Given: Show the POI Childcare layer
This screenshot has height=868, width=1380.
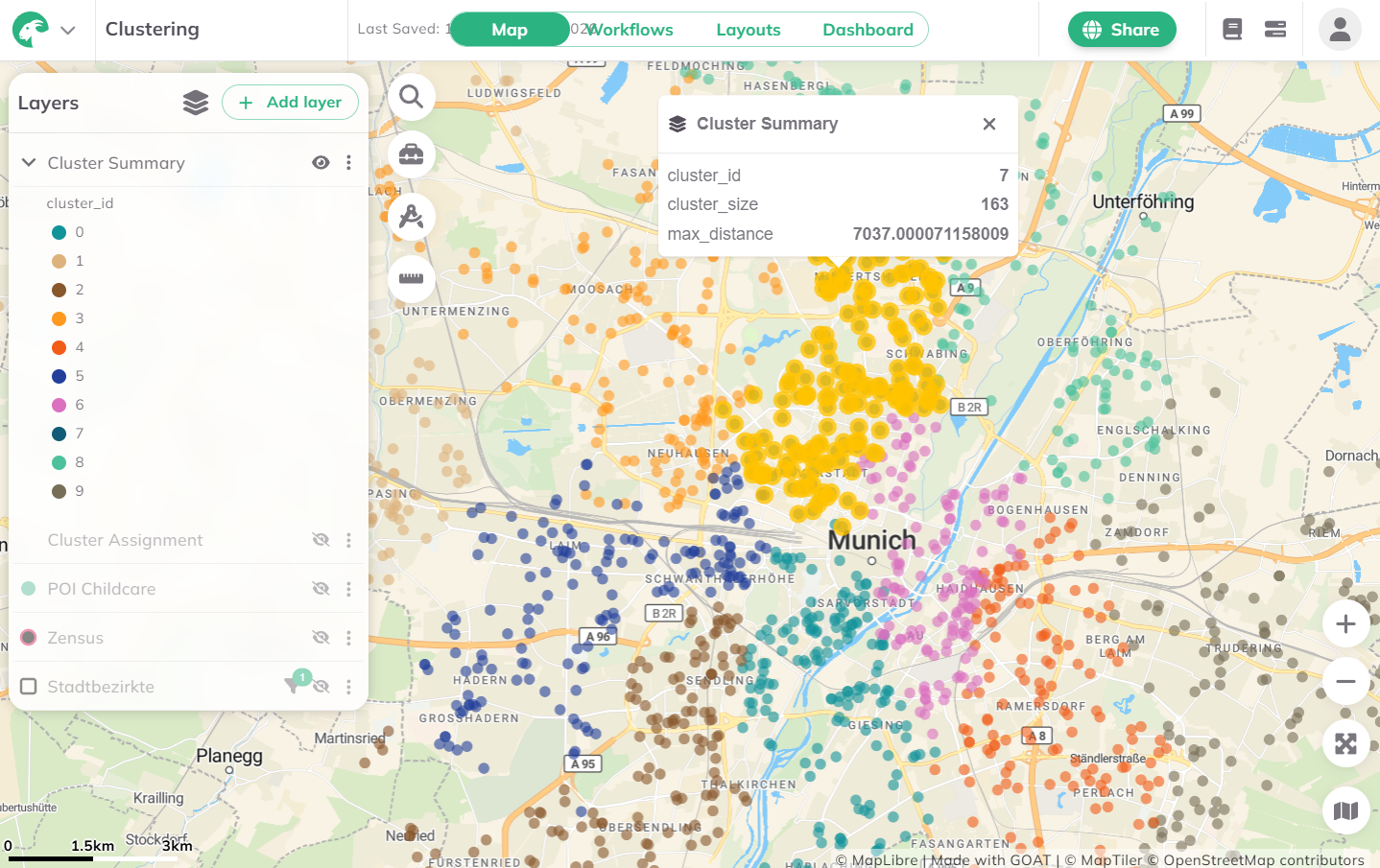Looking at the screenshot, I should pyautogui.click(x=321, y=589).
